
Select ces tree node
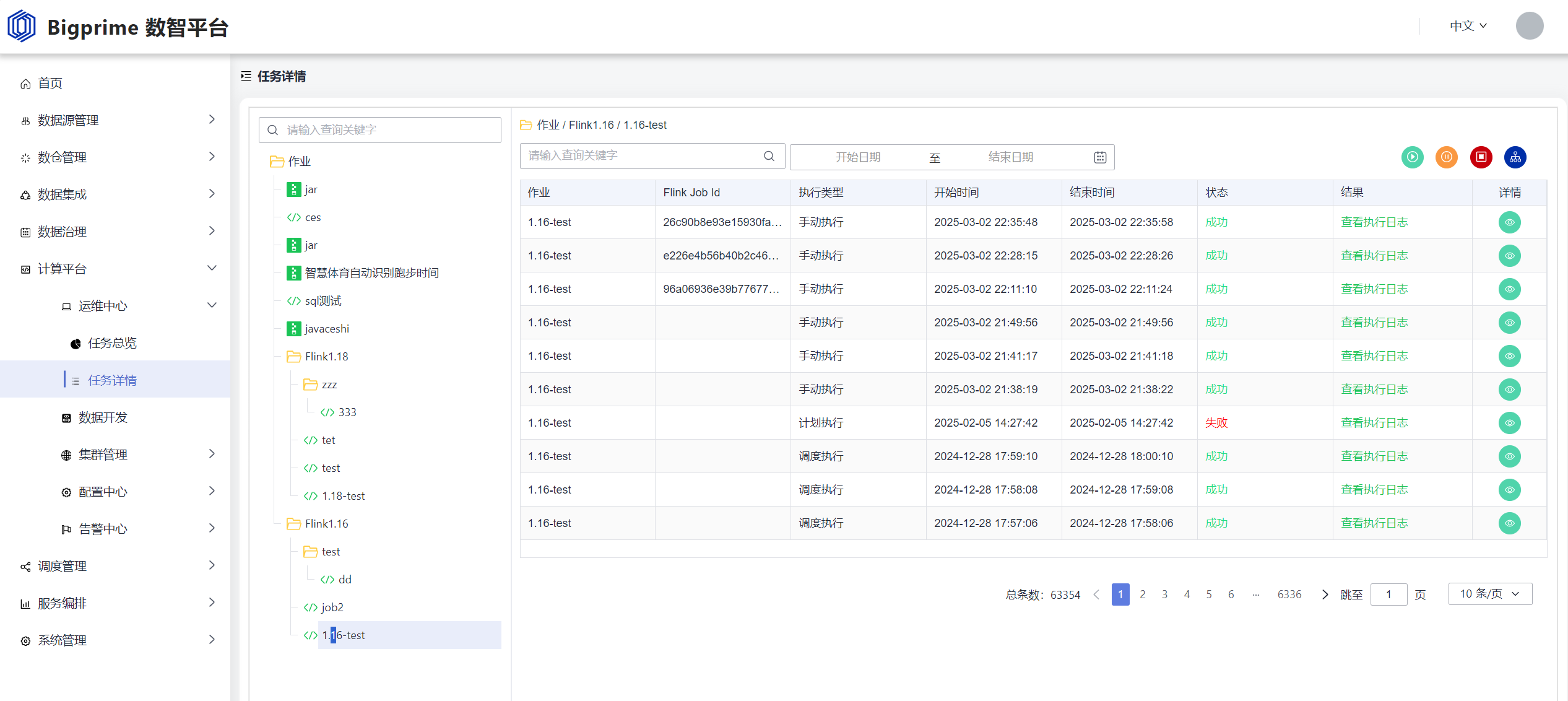313,217
